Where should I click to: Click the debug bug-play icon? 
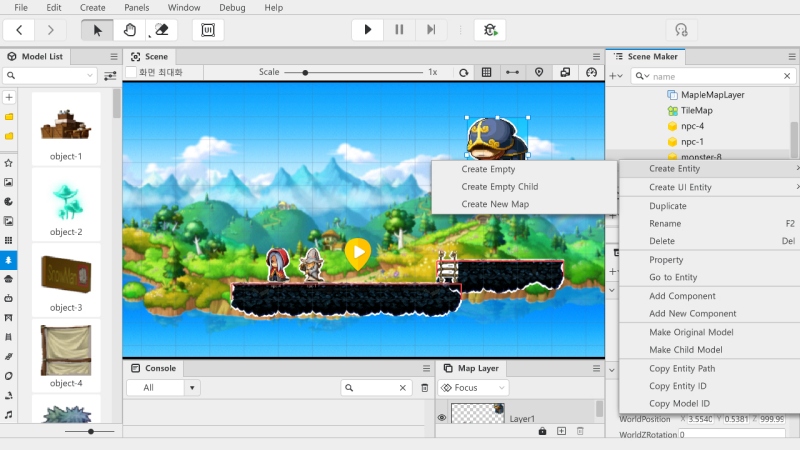490,30
